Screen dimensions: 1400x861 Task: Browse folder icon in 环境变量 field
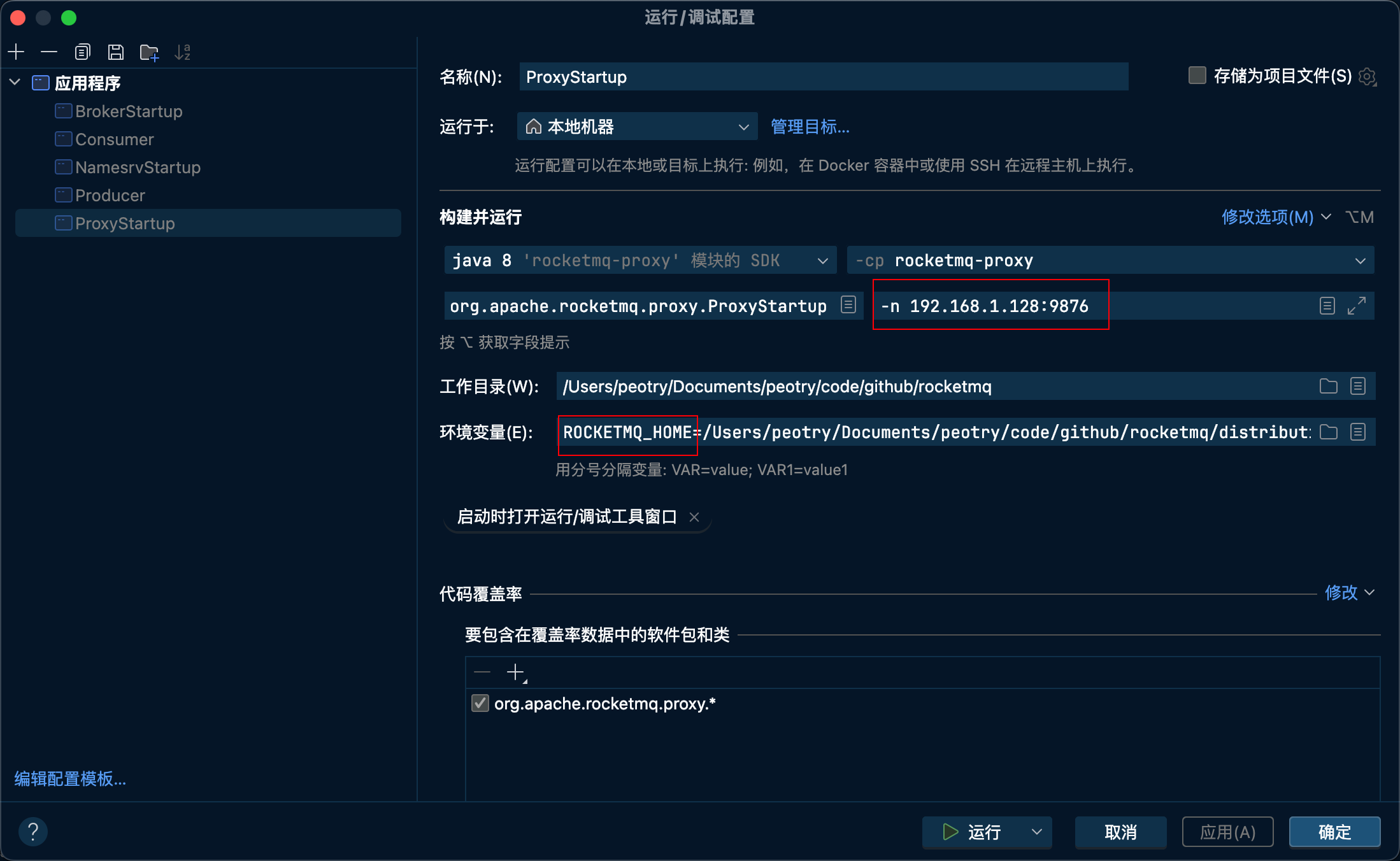1329,432
